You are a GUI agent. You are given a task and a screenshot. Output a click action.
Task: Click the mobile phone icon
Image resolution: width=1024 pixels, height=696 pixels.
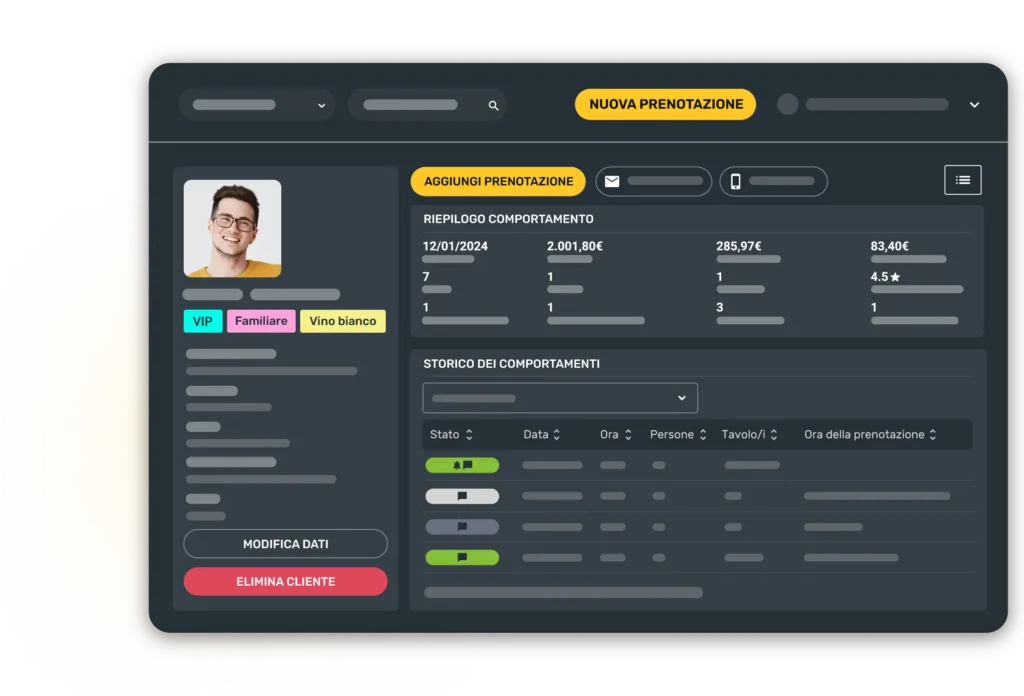(x=736, y=181)
